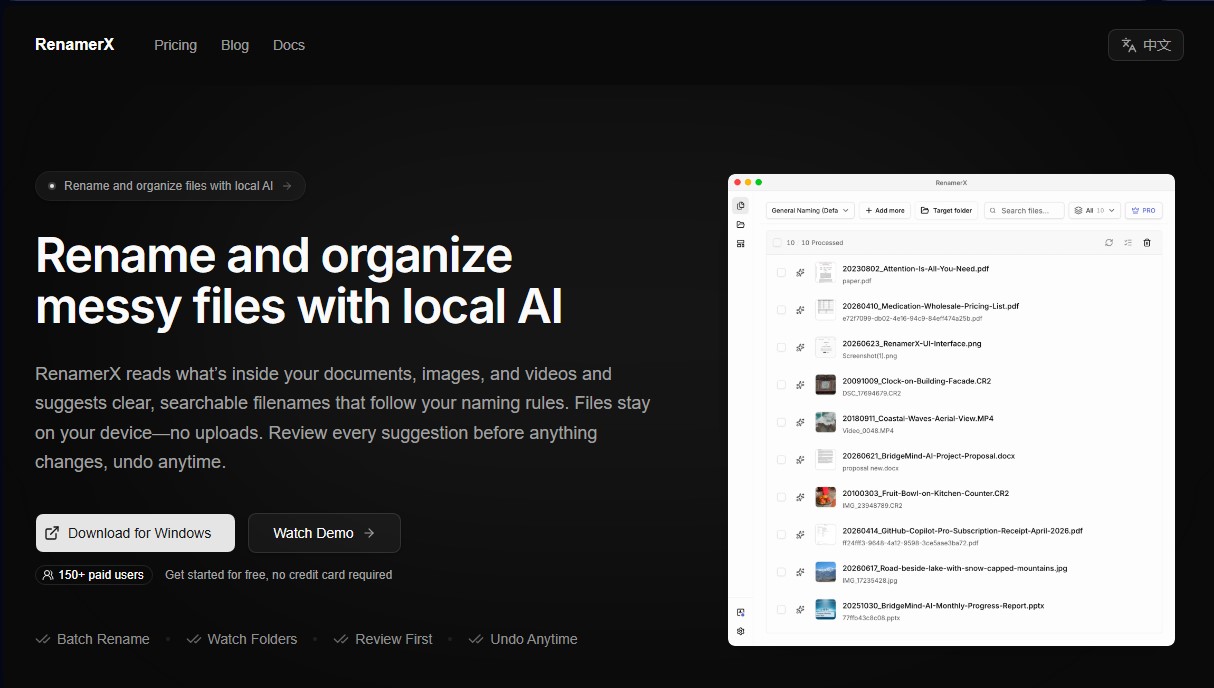This screenshot has height=688, width=1214.
Task: Click the Fruit-Bowl-on-Kitchen-Counter thumbnail
Action: [x=825, y=497]
